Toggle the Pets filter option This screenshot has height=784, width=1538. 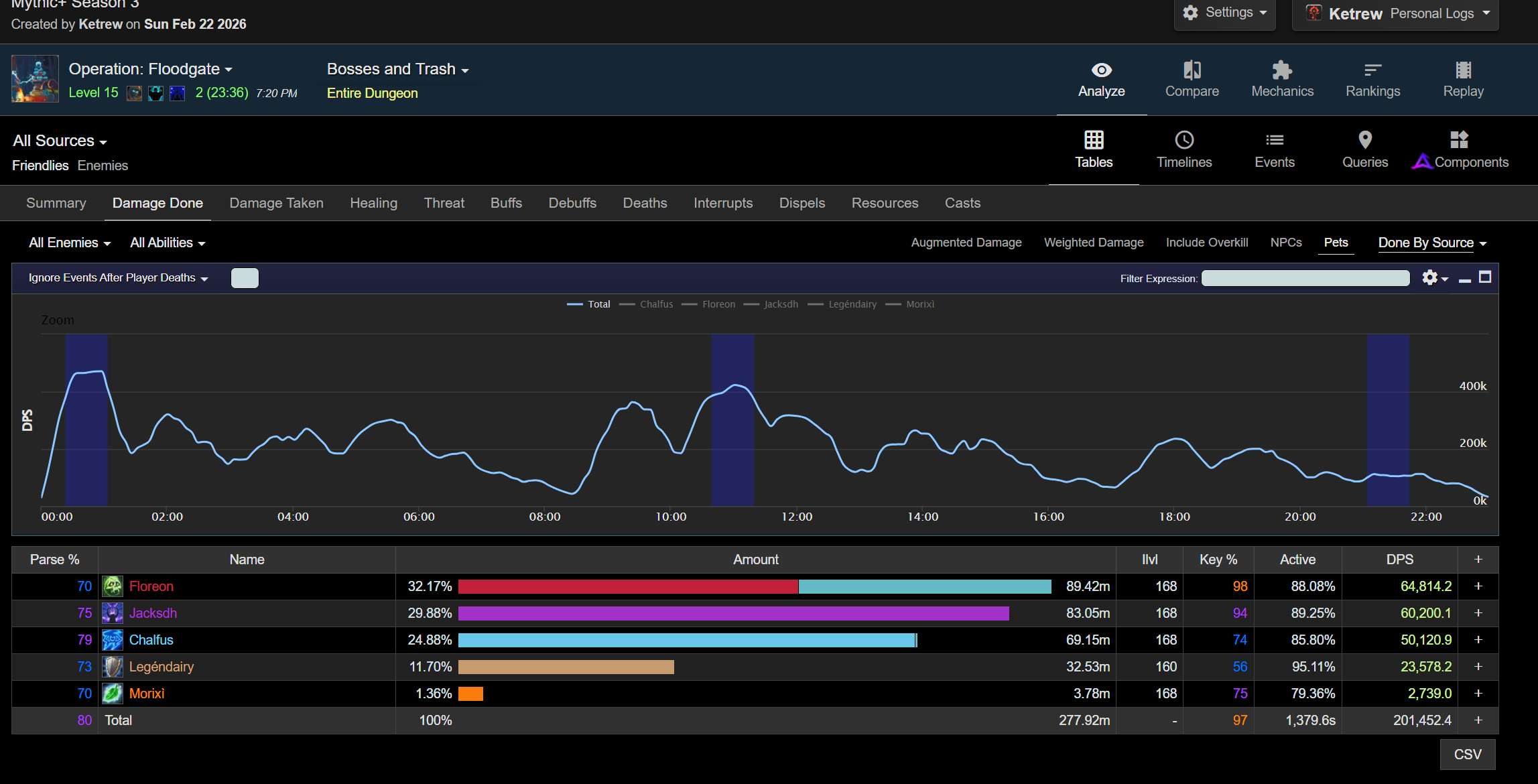point(1336,243)
